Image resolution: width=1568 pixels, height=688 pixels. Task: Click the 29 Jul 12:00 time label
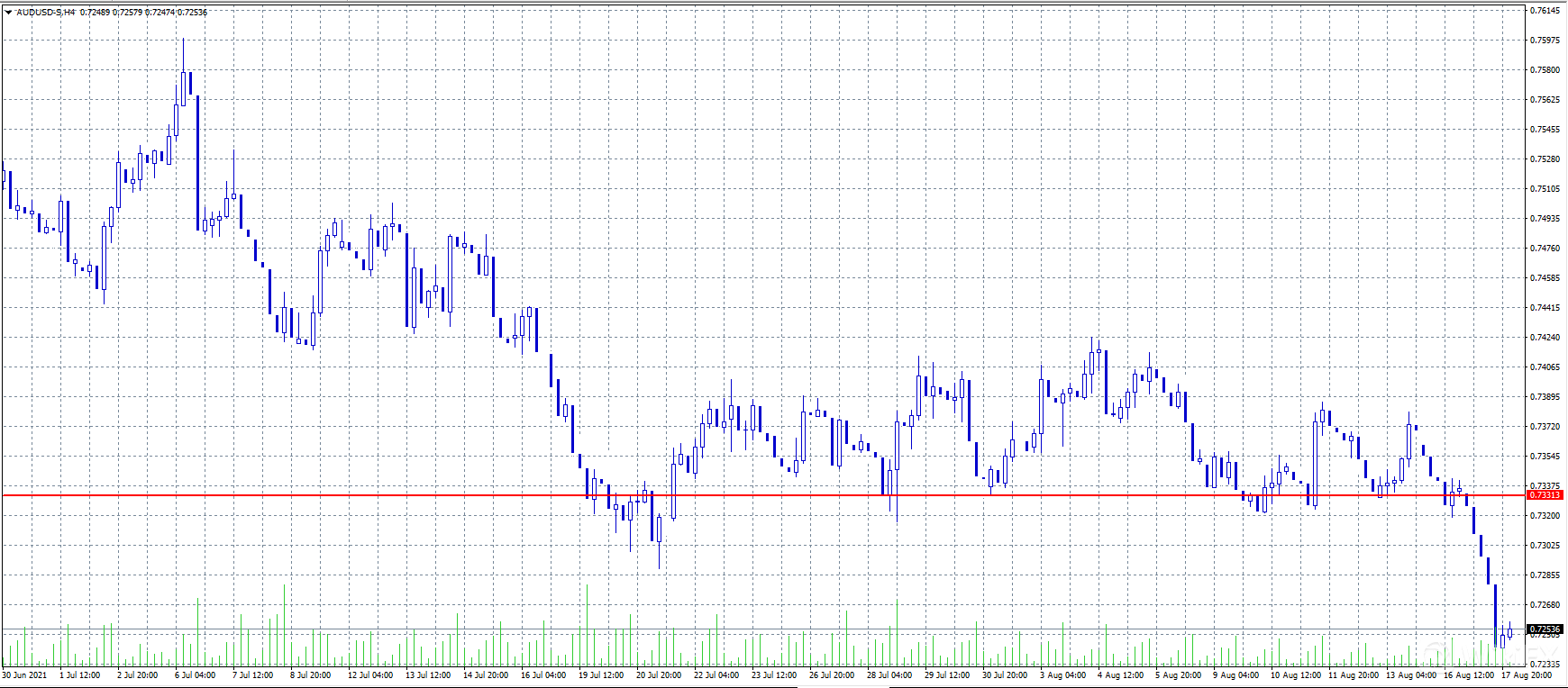point(947,674)
